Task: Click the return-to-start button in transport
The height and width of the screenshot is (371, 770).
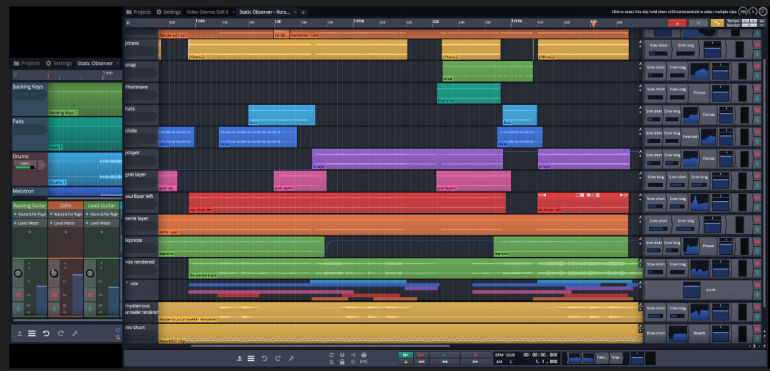Action: (421, 362)
